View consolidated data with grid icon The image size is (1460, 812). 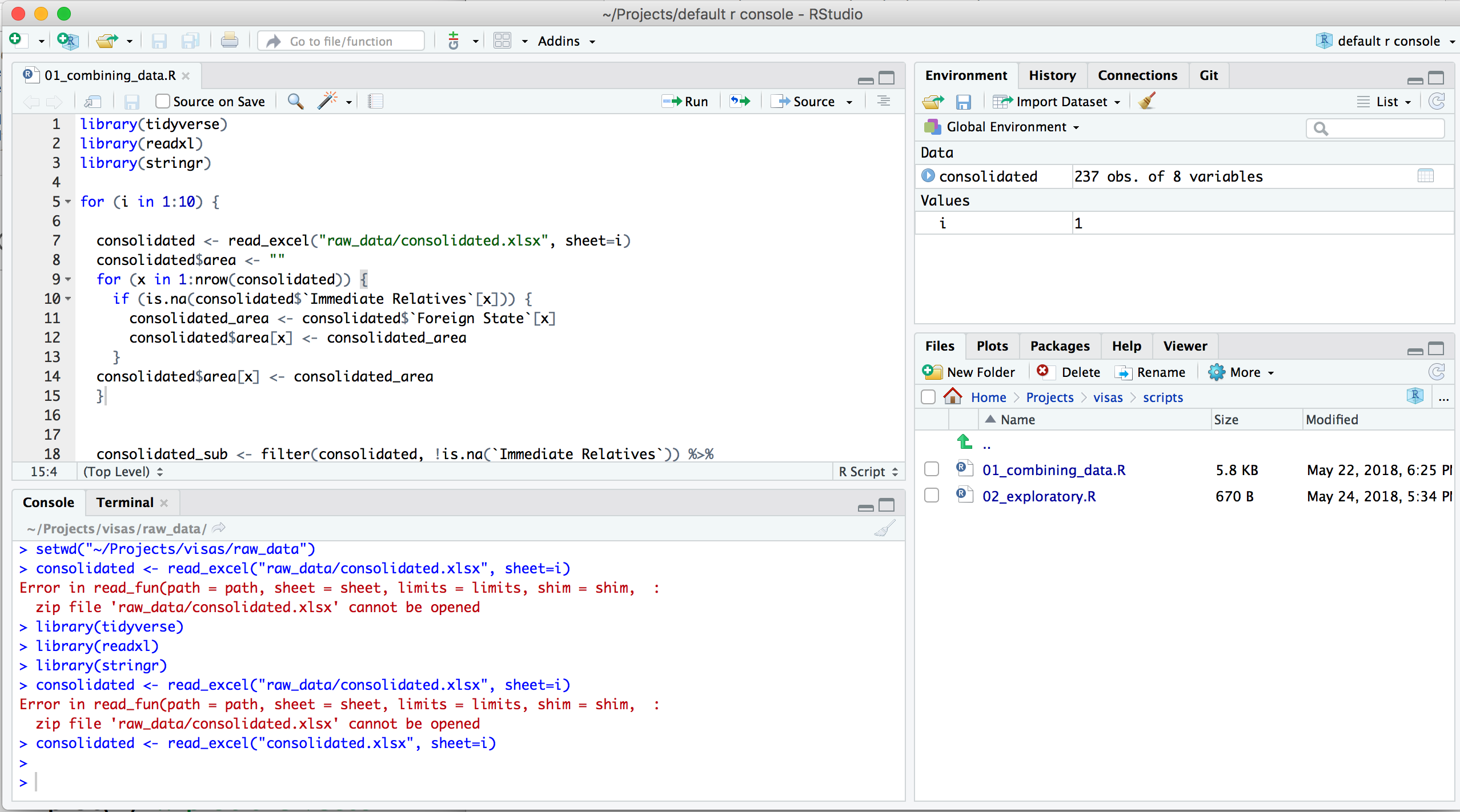point(1425,176)
